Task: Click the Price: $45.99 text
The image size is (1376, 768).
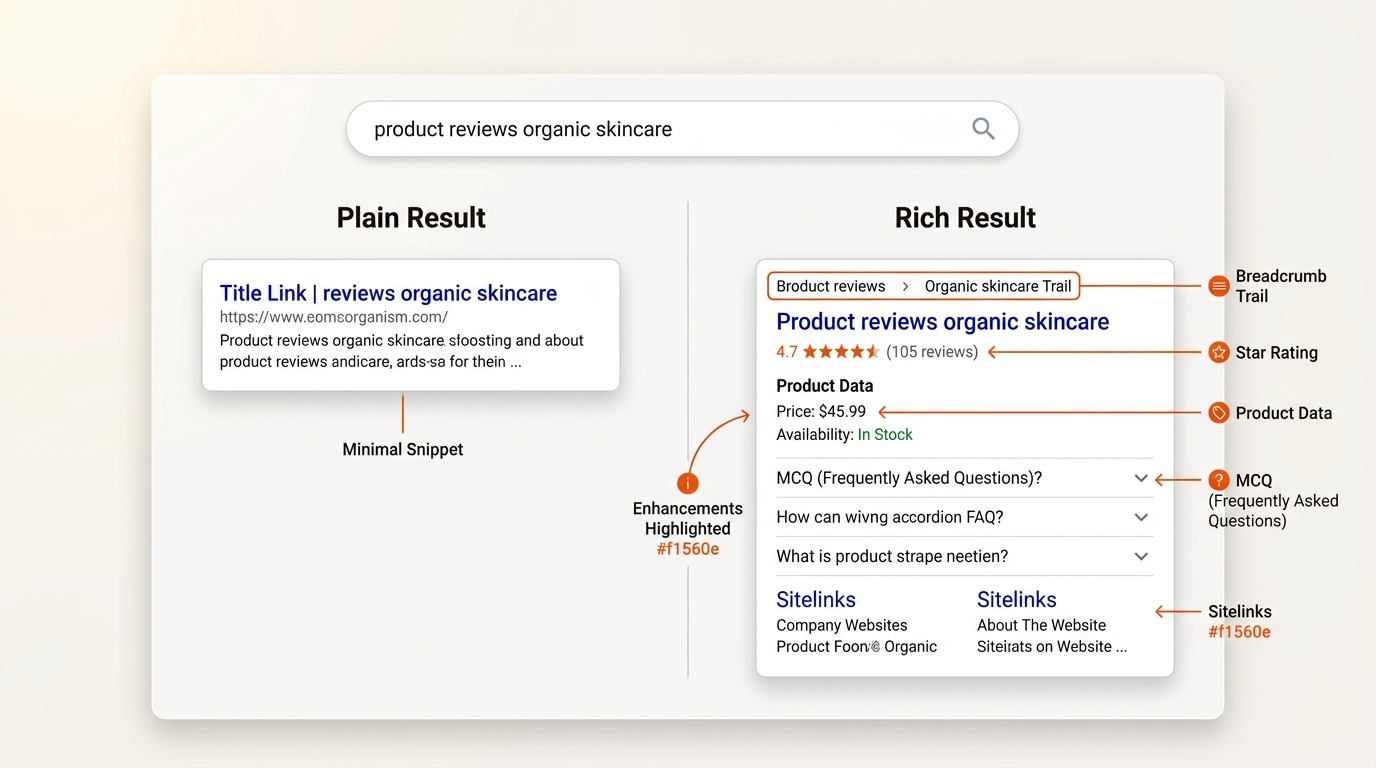Action: (x=821, y=411)
